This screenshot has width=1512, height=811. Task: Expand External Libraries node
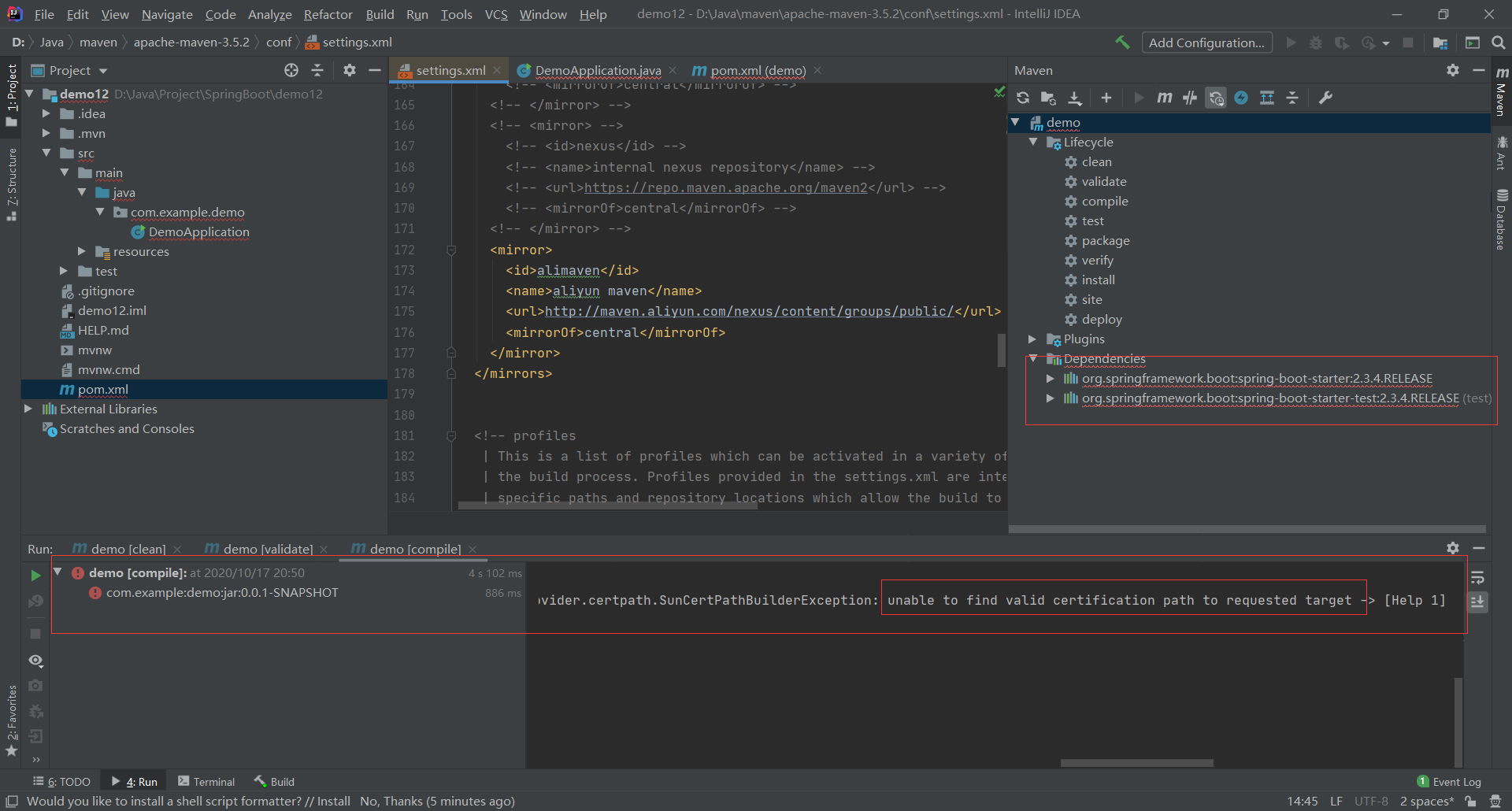28,409
